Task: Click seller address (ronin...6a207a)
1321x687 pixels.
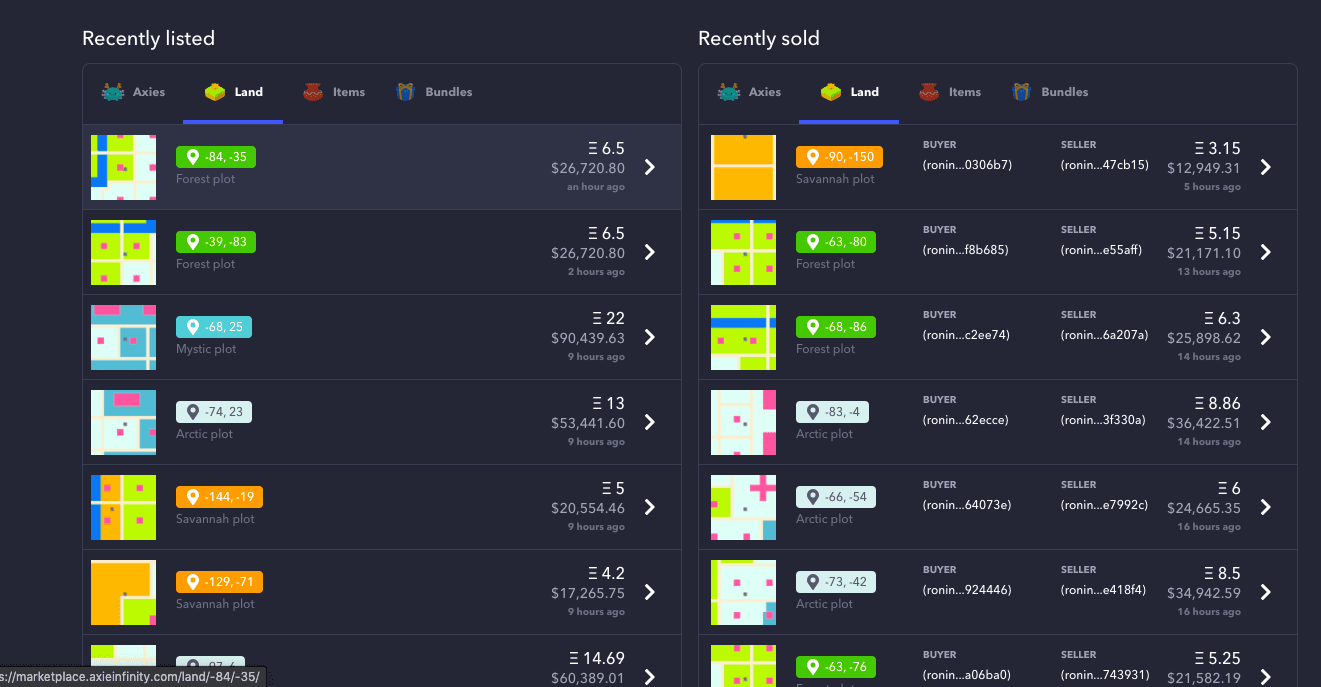Action: pos(1104,335)
